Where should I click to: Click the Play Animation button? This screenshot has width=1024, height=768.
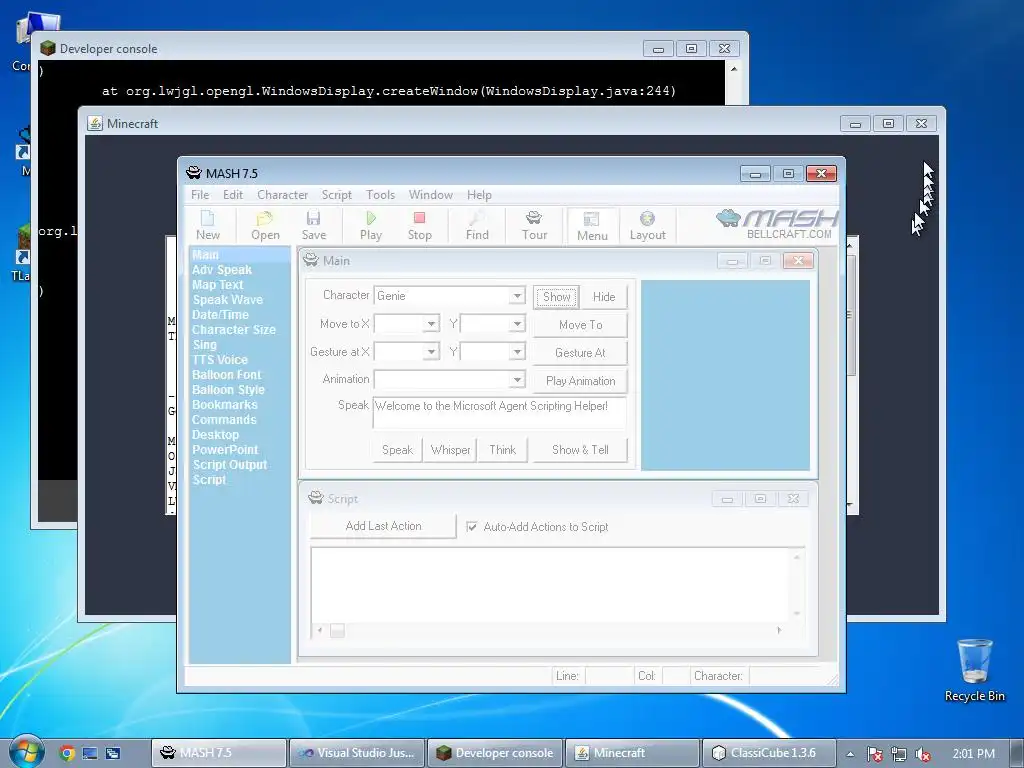pos(580,381)
